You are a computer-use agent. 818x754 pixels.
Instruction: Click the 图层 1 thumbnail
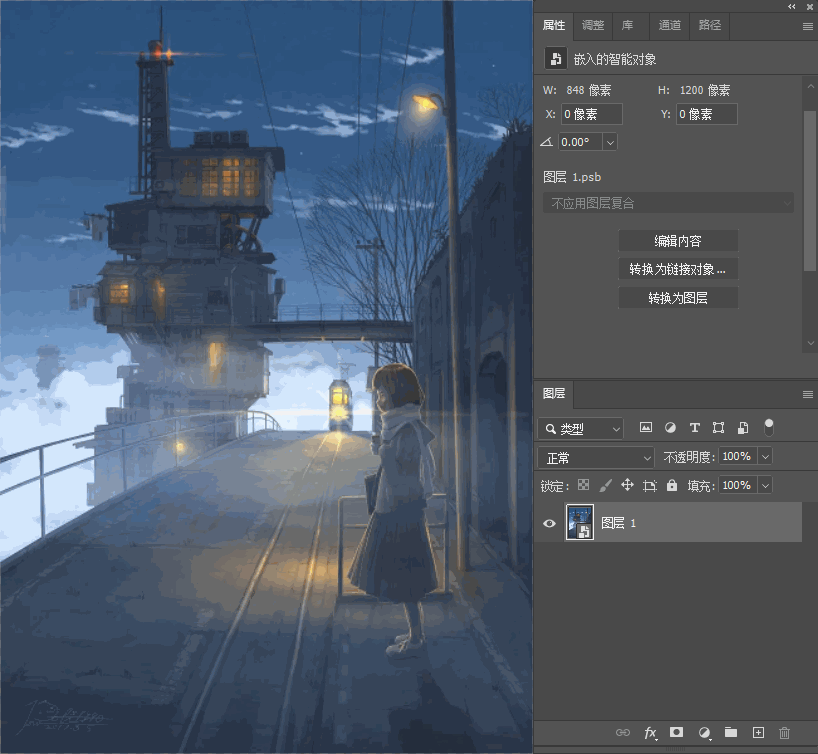tap(580, 522)
